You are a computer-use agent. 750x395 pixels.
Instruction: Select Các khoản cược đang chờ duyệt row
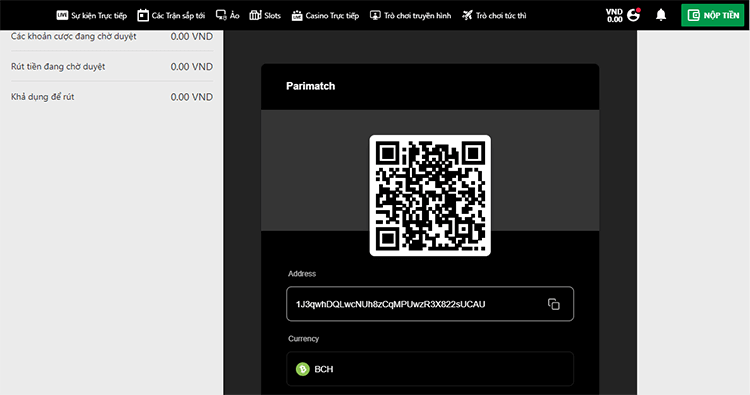point(112,36)
